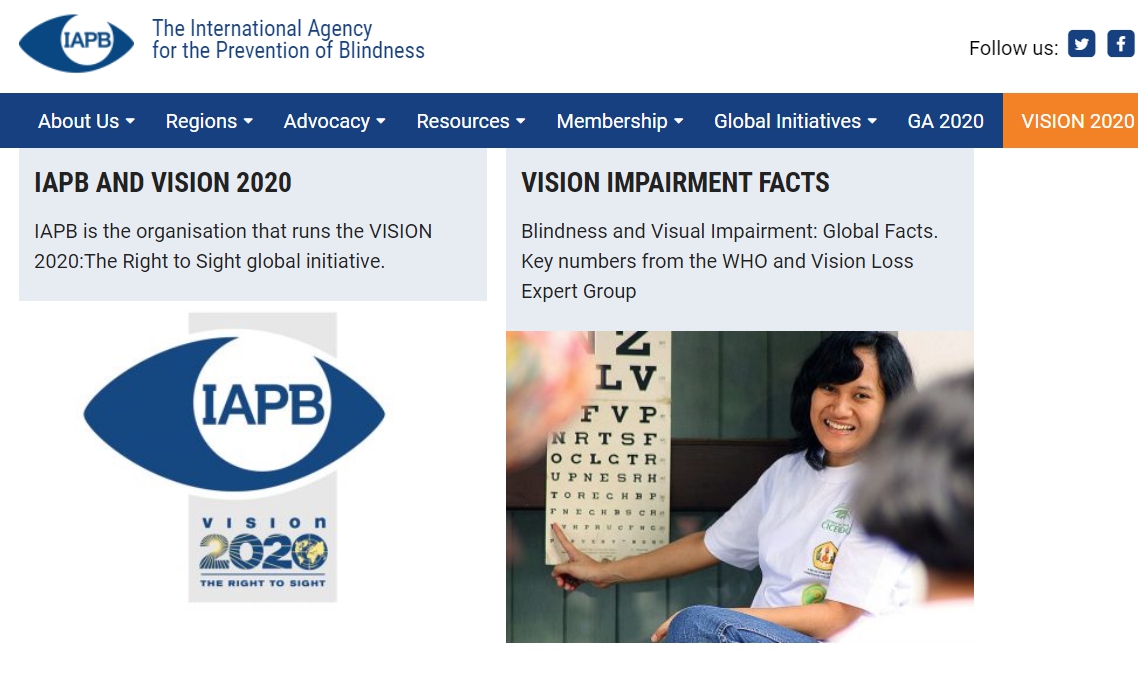Expand the Global Initiatives dropdown arrow
The height and width of the screenshot is (692, 1138).
[x=872, y=121]
